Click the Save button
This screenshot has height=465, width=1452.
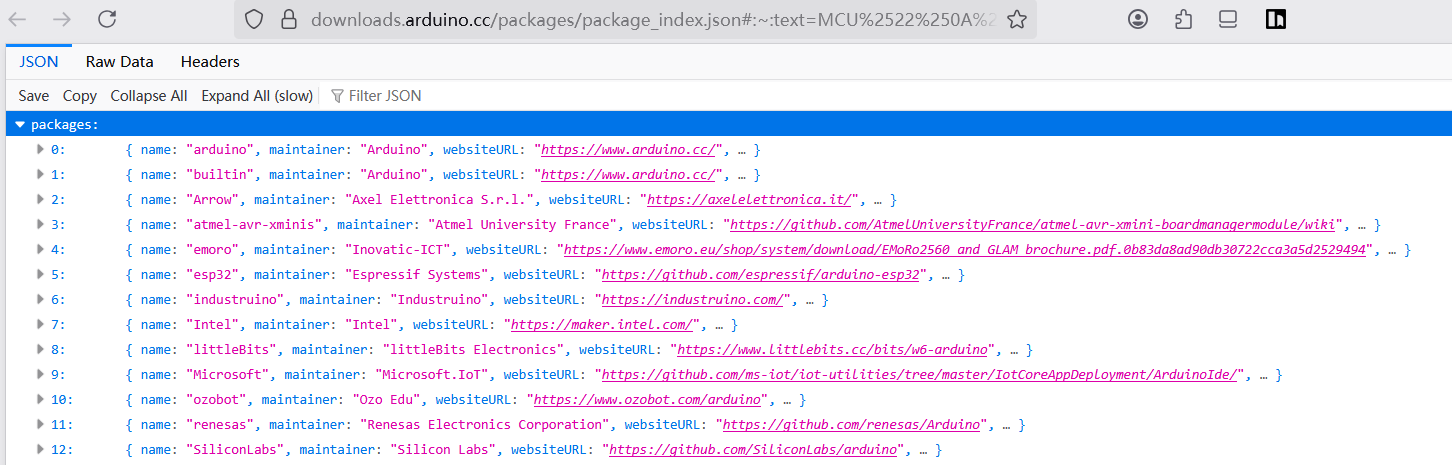coord(34,96)
